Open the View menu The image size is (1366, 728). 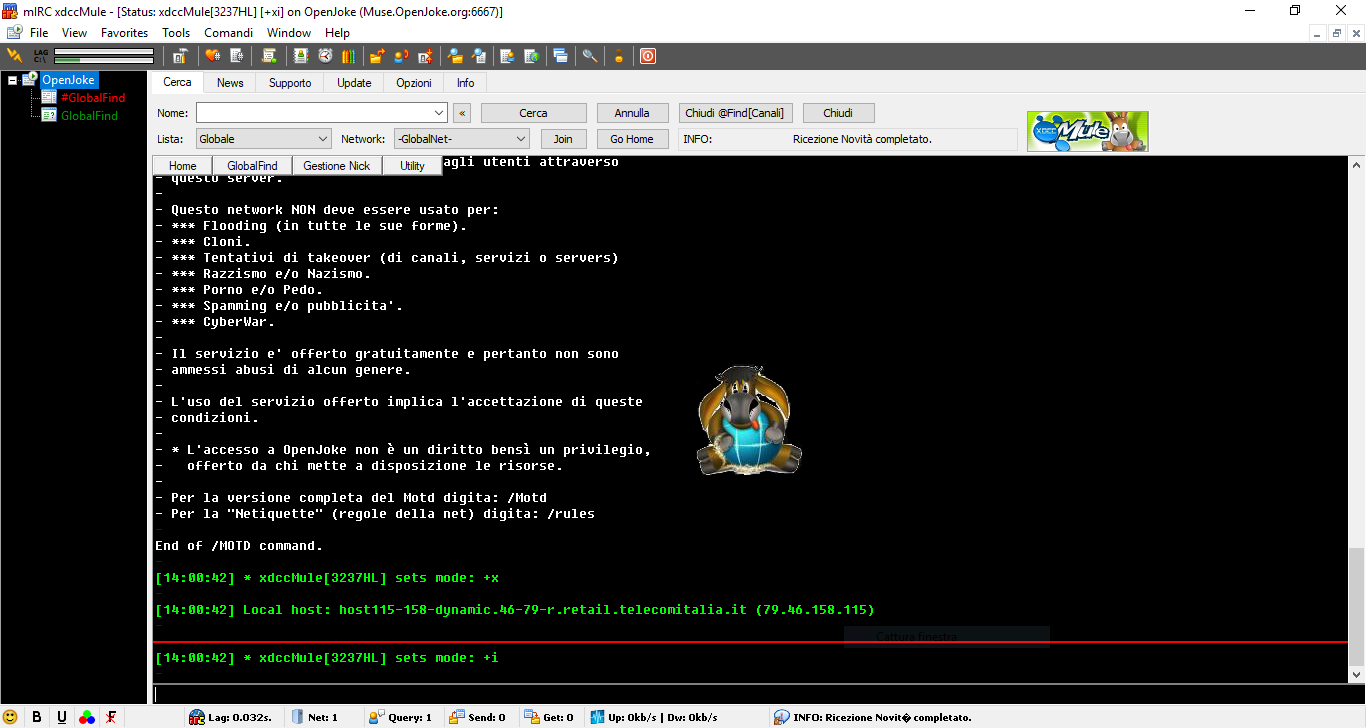tap(74, 33)
